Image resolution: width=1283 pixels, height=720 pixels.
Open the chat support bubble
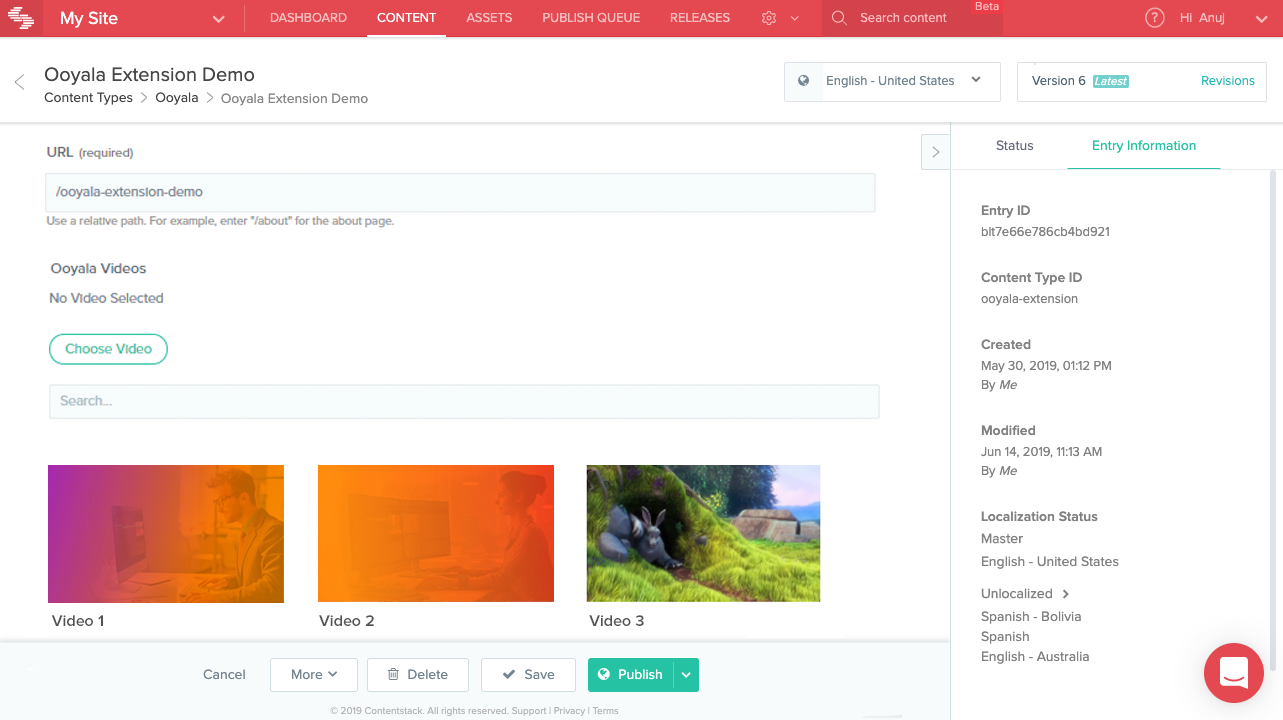(1234, 672)
